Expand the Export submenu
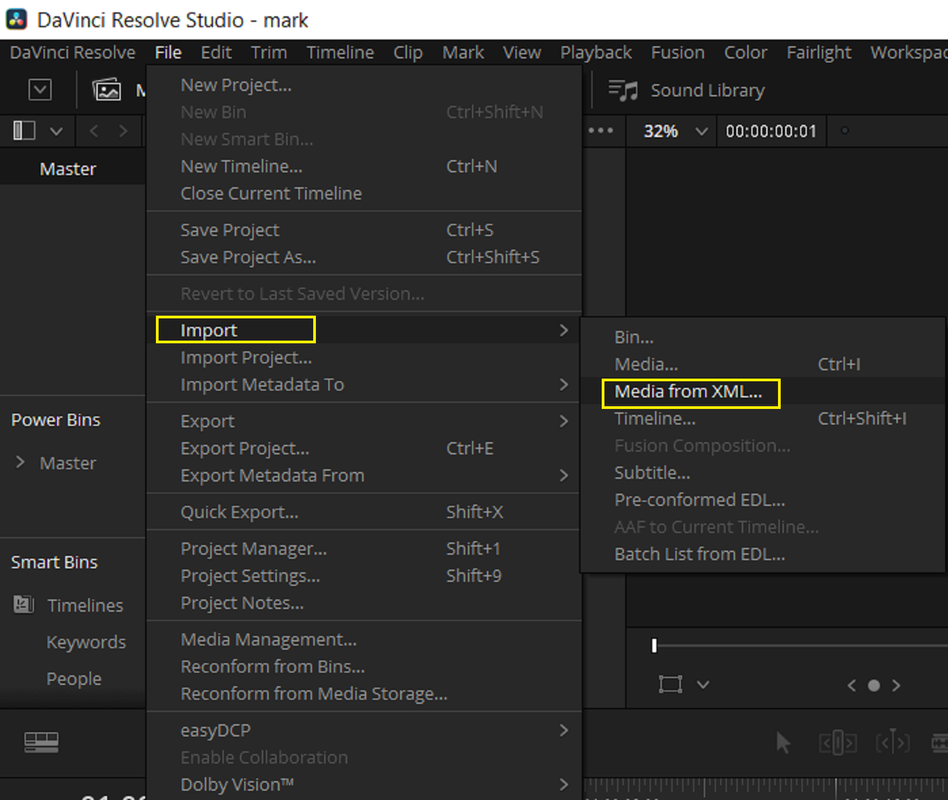Image resolution: width=948 pixels, height=800 pixels. (x=563, y=421)
